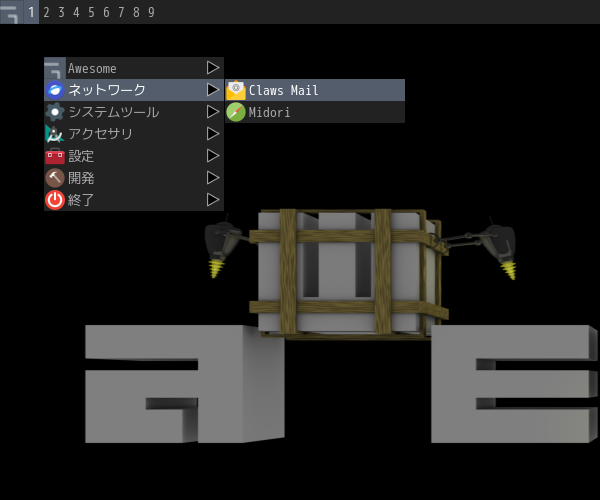Screen dimensions: 600x500
Task: Click the blue Network category icon
Action: click(x=55, y=90)
